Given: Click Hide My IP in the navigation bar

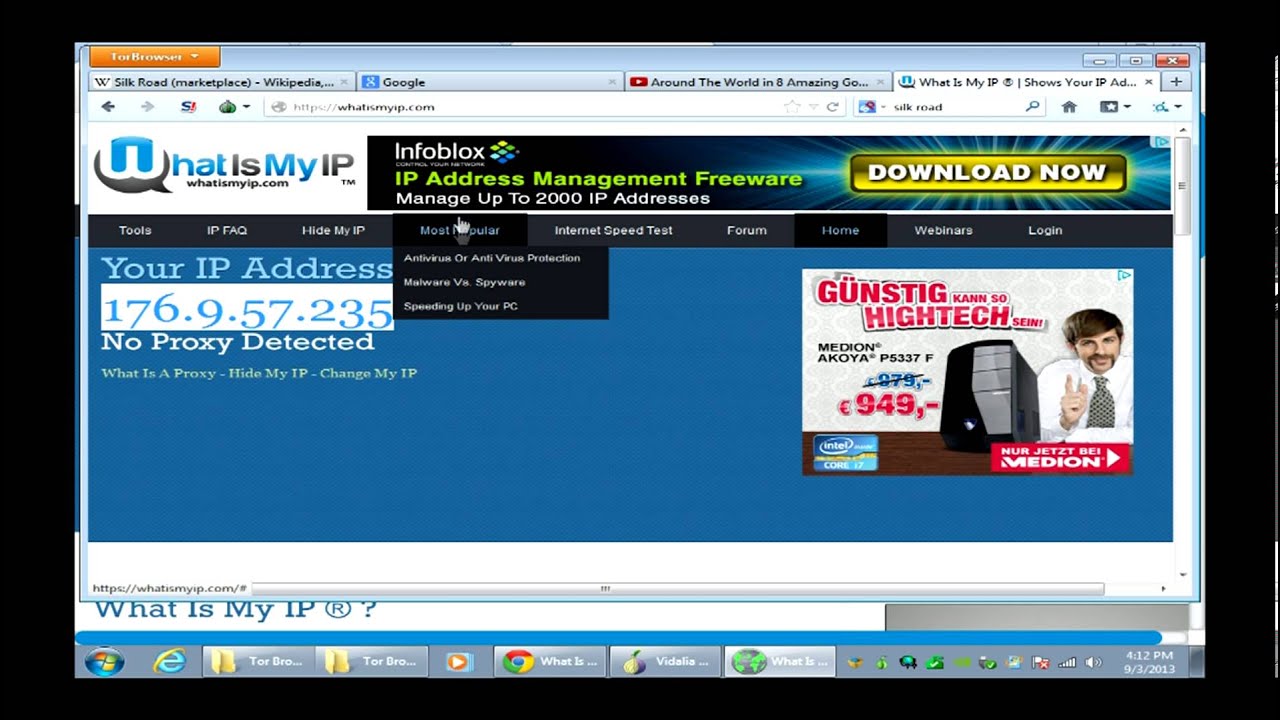Looking at the screenshot, I should tap(333, 230).
